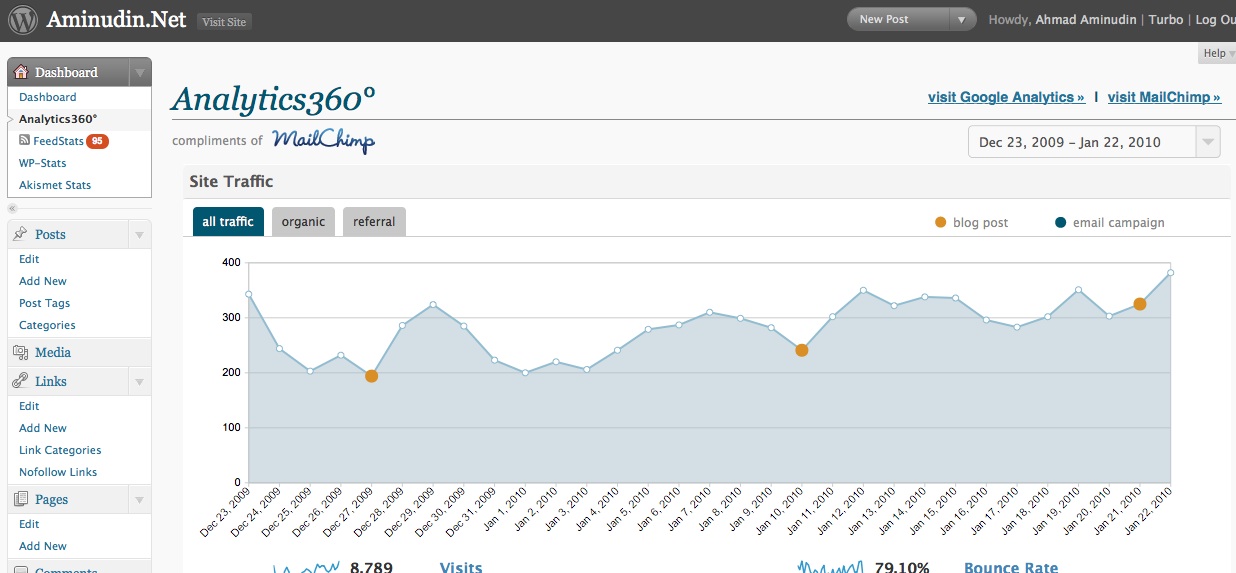Open Akismet Stats link
This screenshot has height=573, width=1236.
point(55,185)
